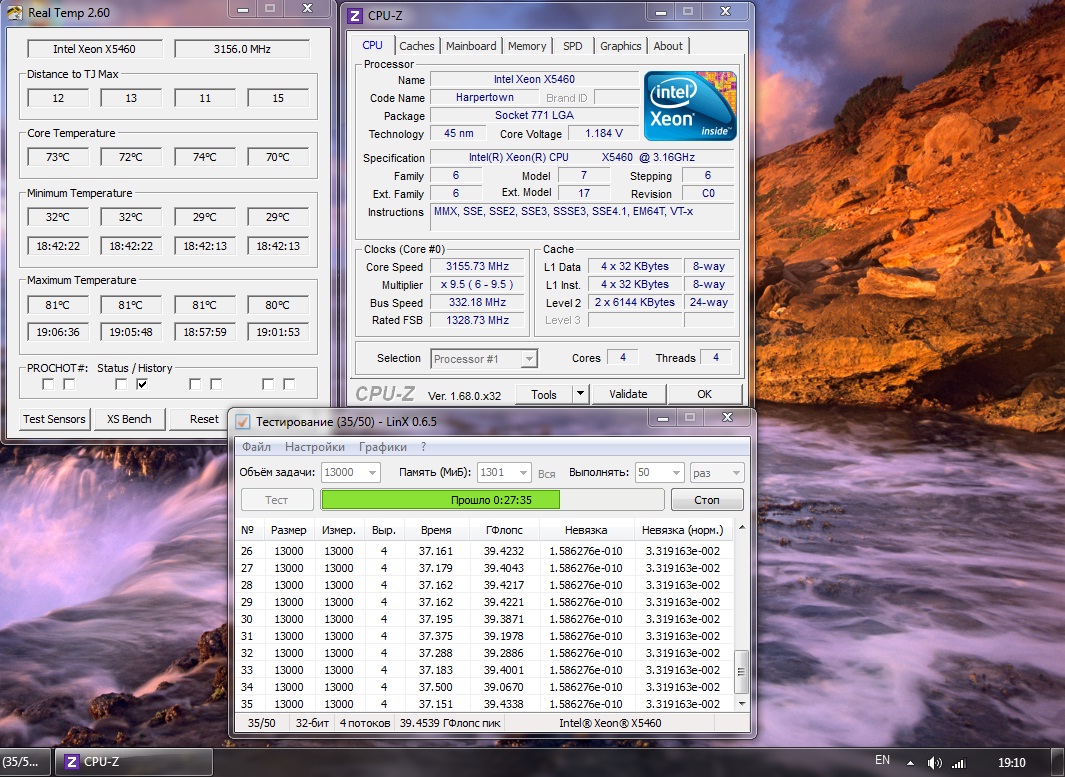
Task: Switch to the SPD tab
Action: (x=573, y=46)
